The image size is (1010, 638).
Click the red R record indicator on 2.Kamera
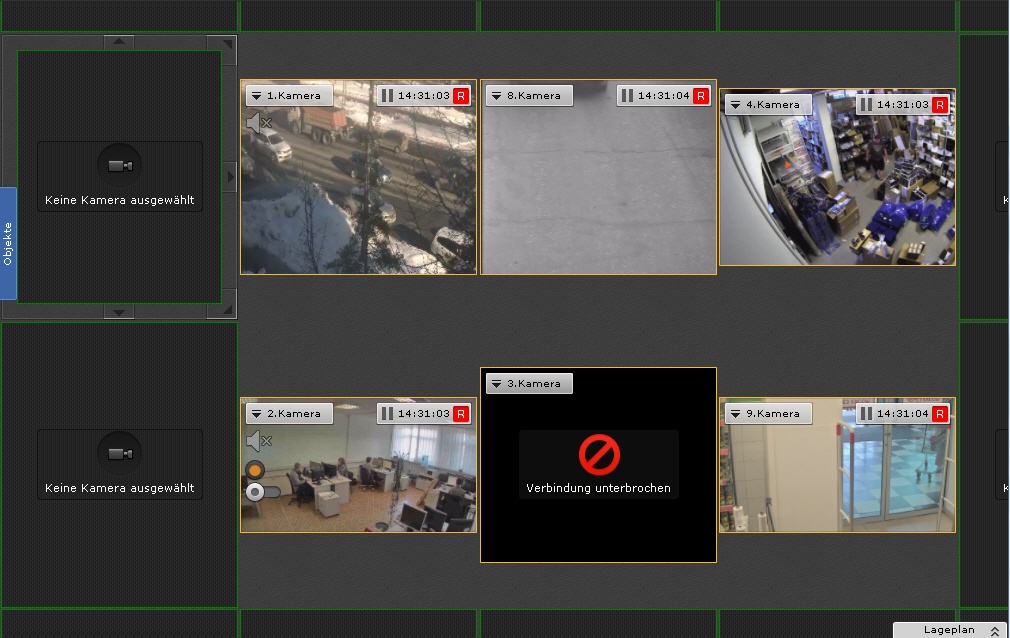pyautogui.click(x=461, y=414)
